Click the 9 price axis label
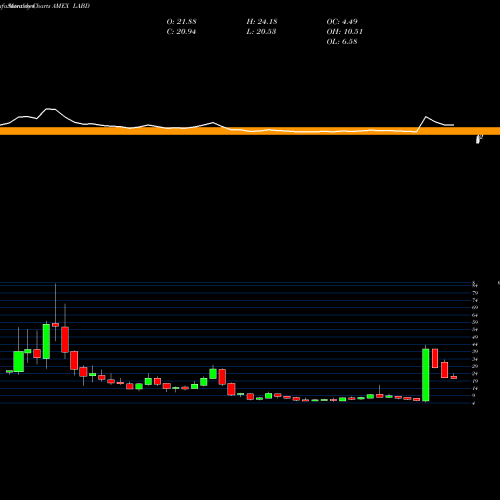This screenshot has width=500, height=500. pos(474,396)
